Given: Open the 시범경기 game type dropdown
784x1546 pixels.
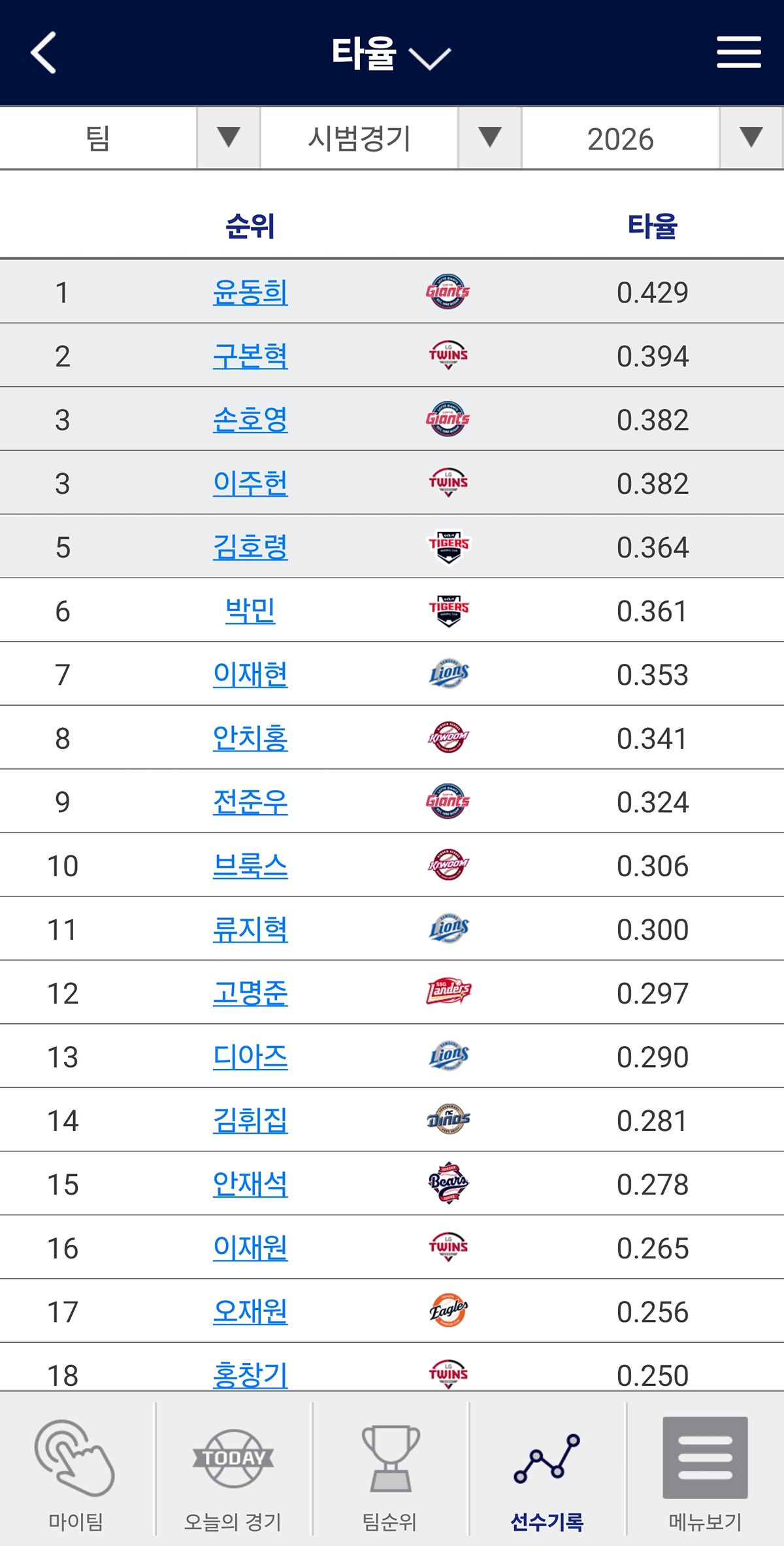Looking at the screenshot, I should click(391, 139).
